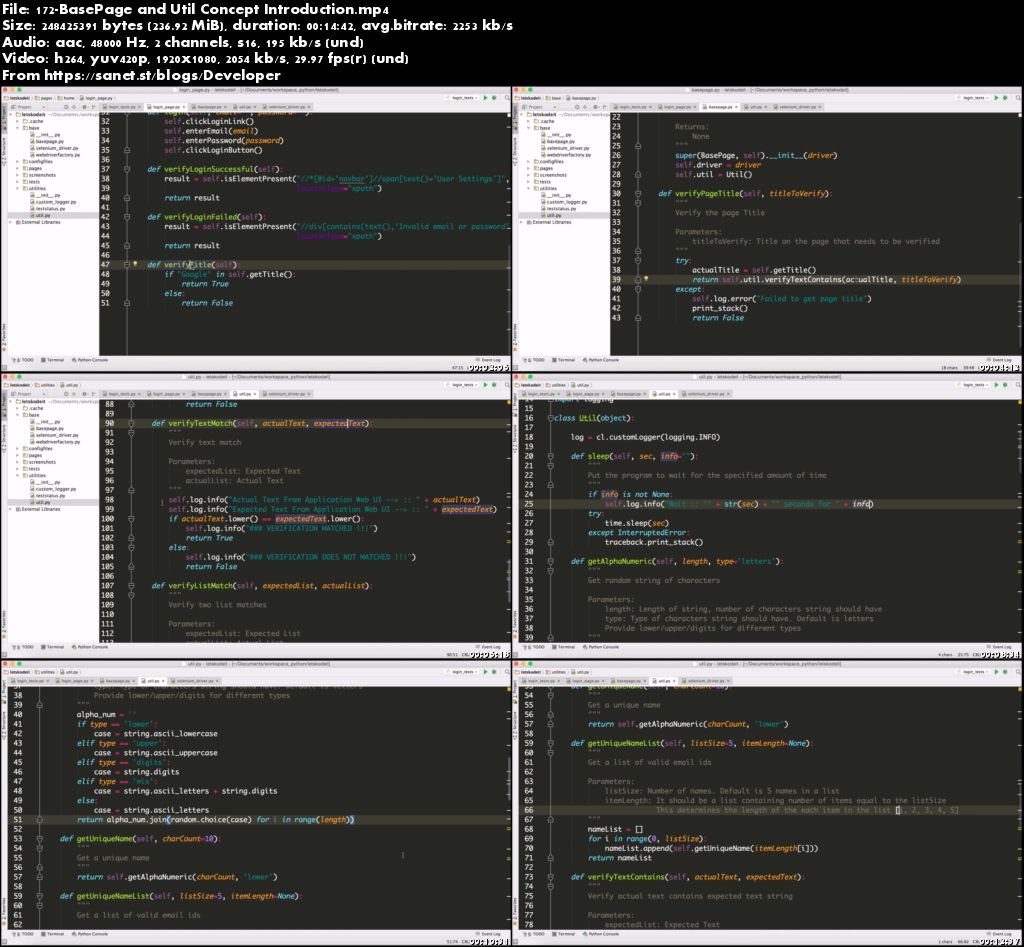Open Event Log in basepage.py frame
The image size is (1024, 947).
point(1000,360)
